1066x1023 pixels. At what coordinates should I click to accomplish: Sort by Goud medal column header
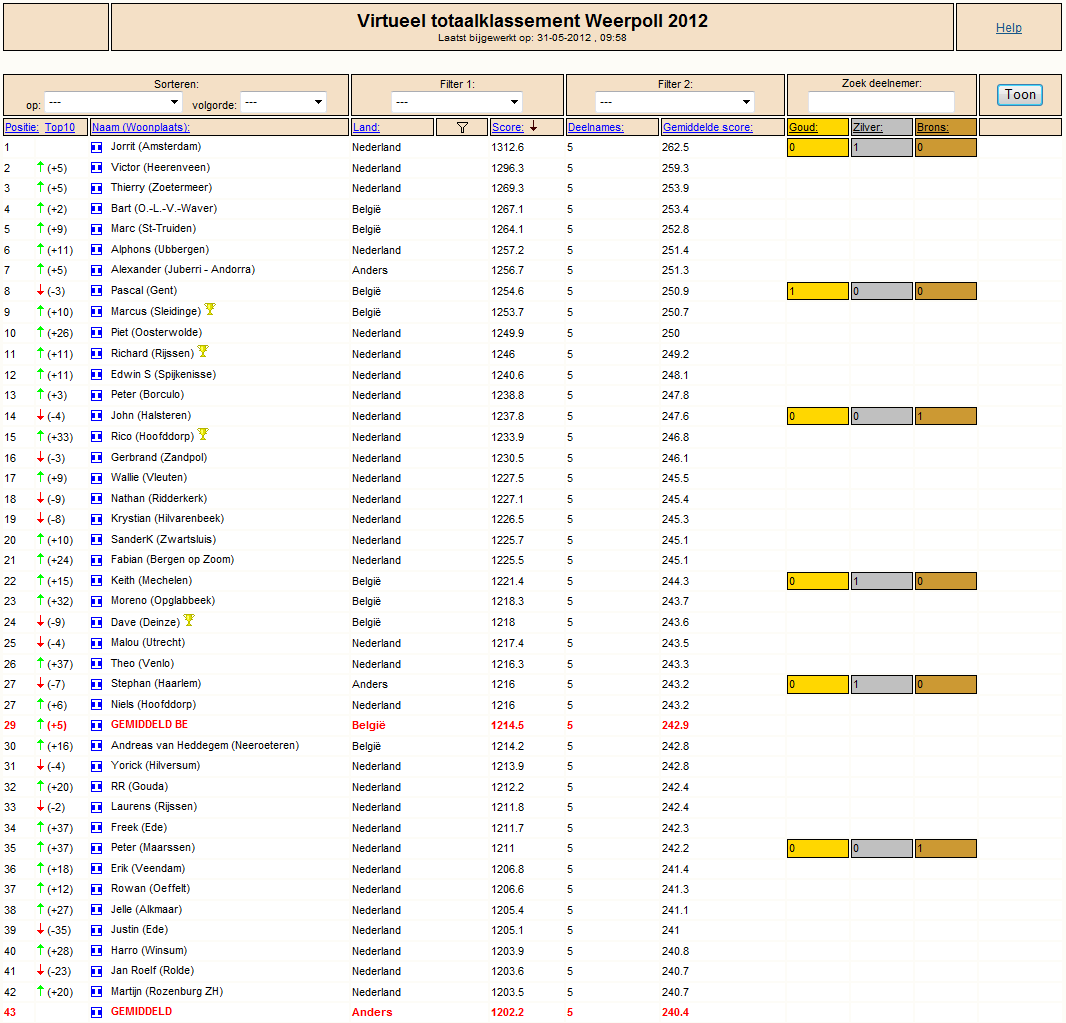coord(803,127)
